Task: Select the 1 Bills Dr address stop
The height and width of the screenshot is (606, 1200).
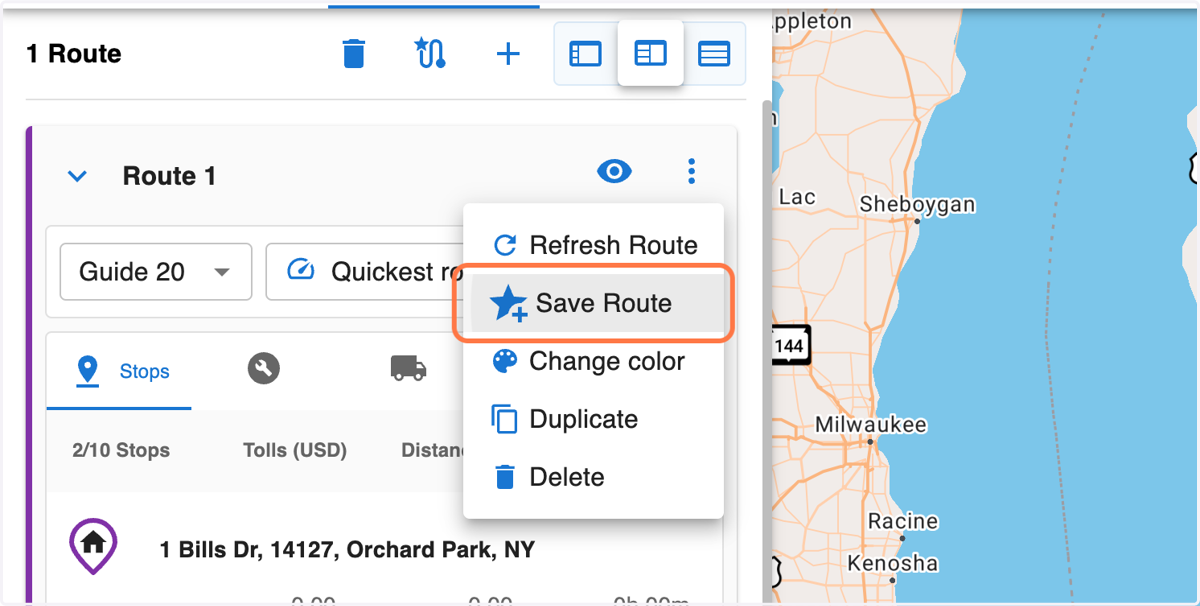Action: tap(347, 549)
